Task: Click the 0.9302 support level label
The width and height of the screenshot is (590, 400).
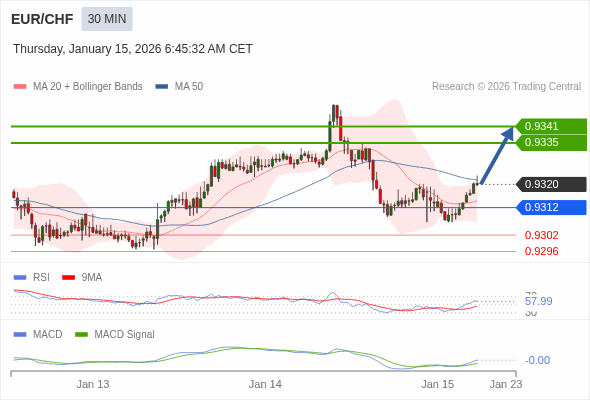Action: 541,235
